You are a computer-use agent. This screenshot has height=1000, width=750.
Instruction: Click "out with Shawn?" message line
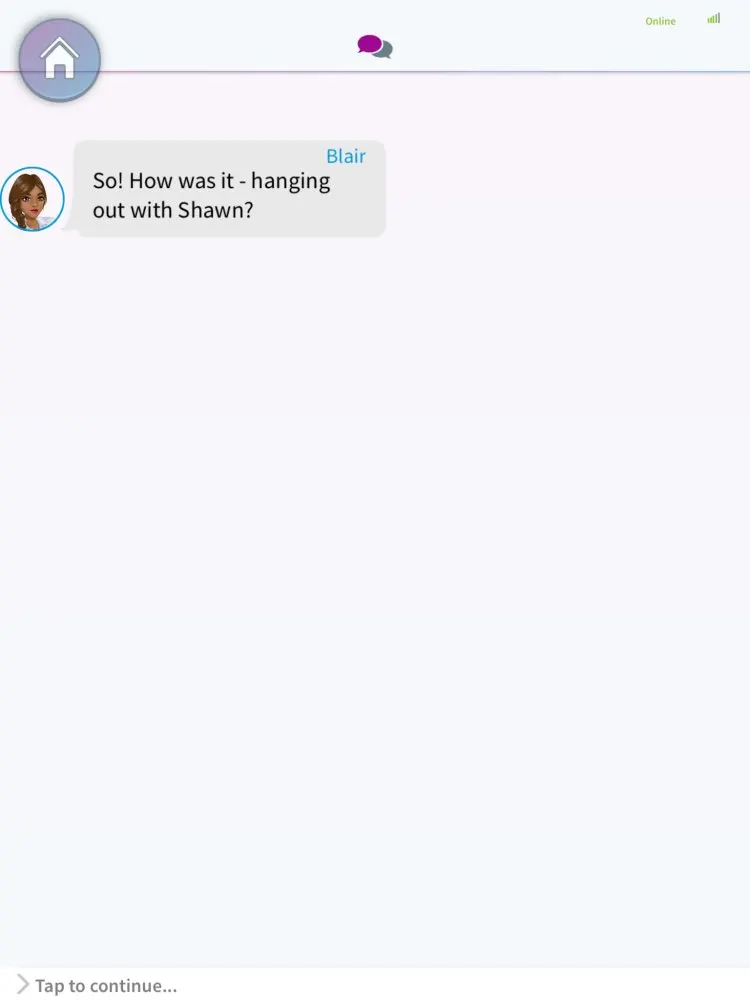(x=173, y=210)
